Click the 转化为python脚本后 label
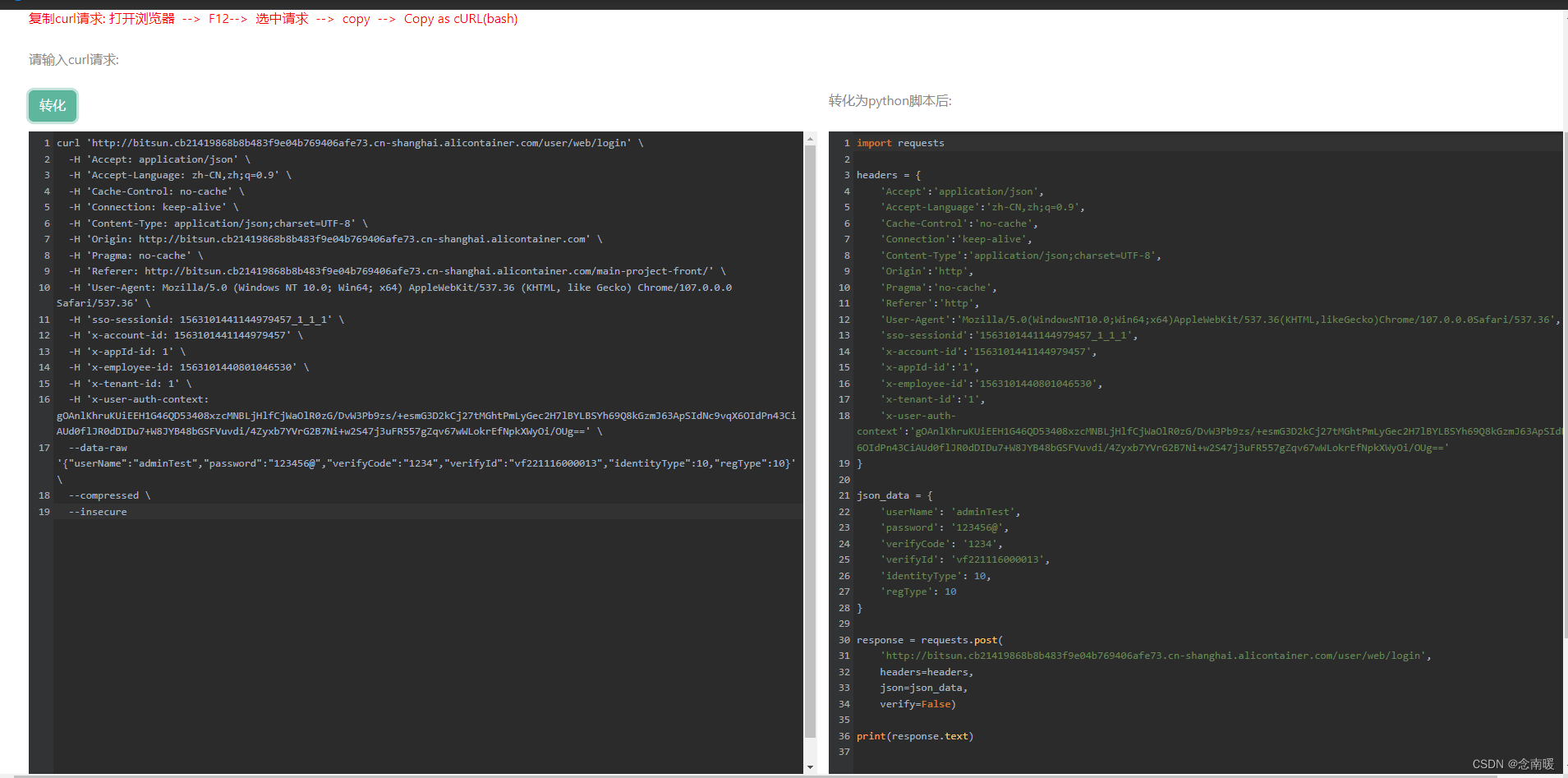1568x778 pixels. pyautogui.click(x=890, y=101)
